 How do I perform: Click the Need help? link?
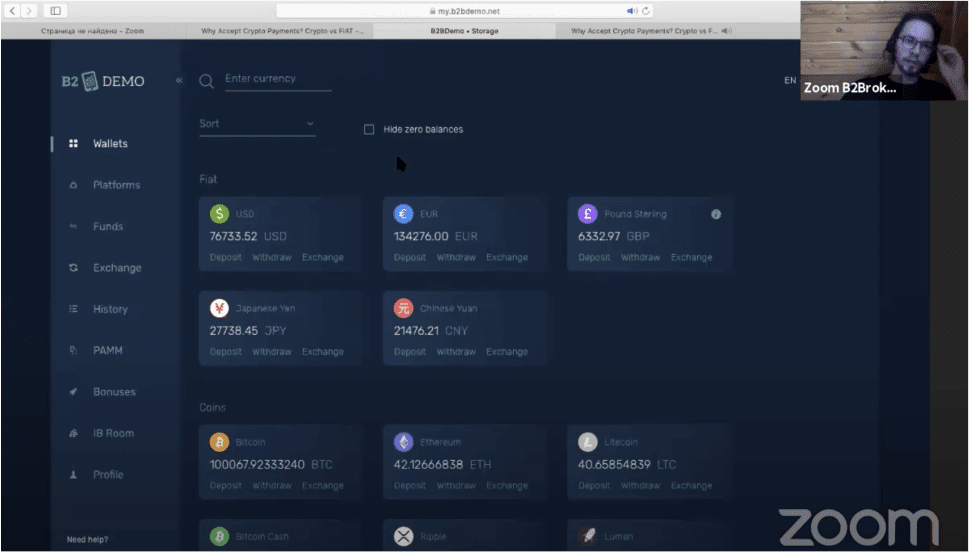87,540
